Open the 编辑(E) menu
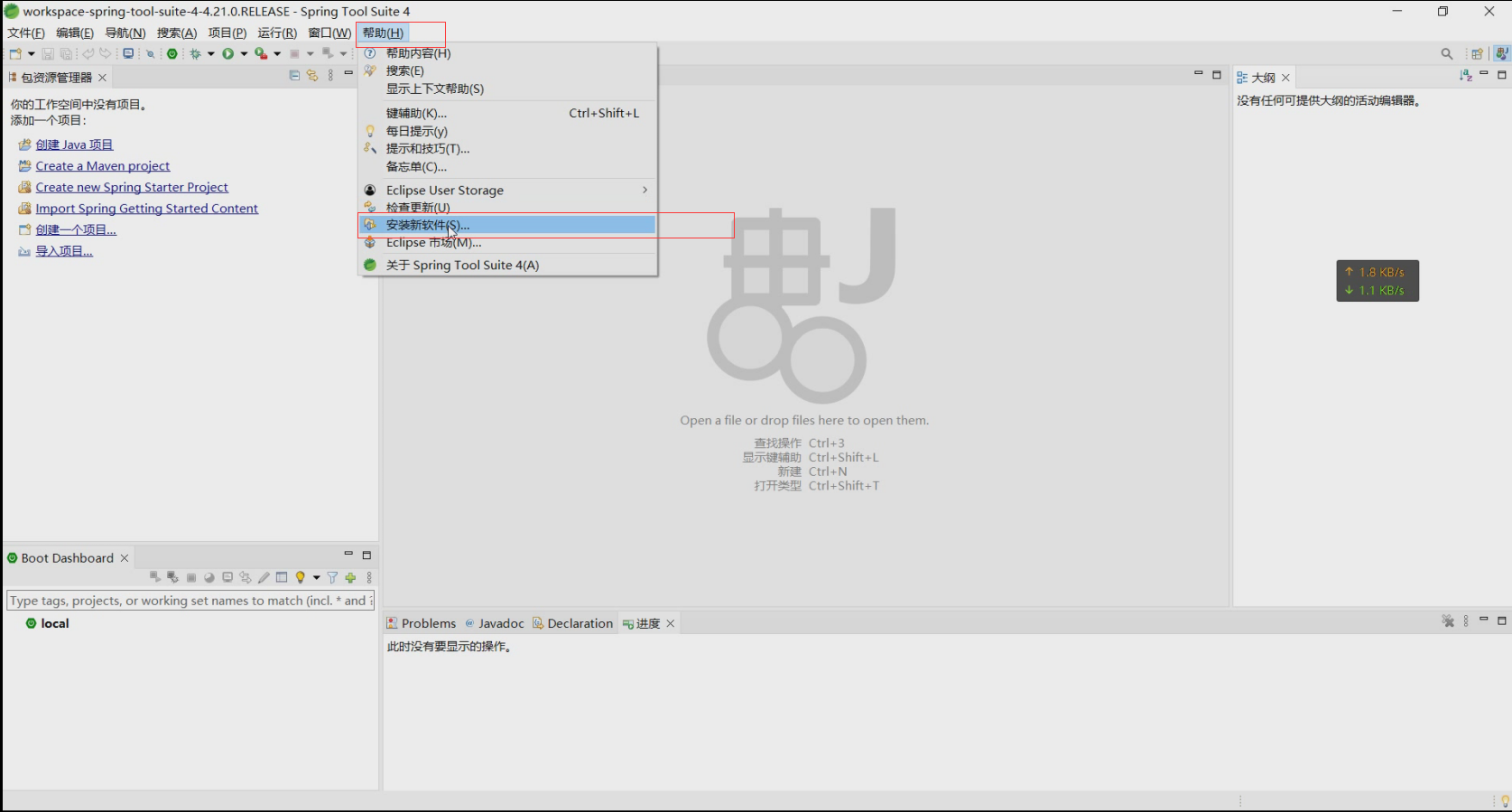The image size is (1512, 812). [75, 33]
